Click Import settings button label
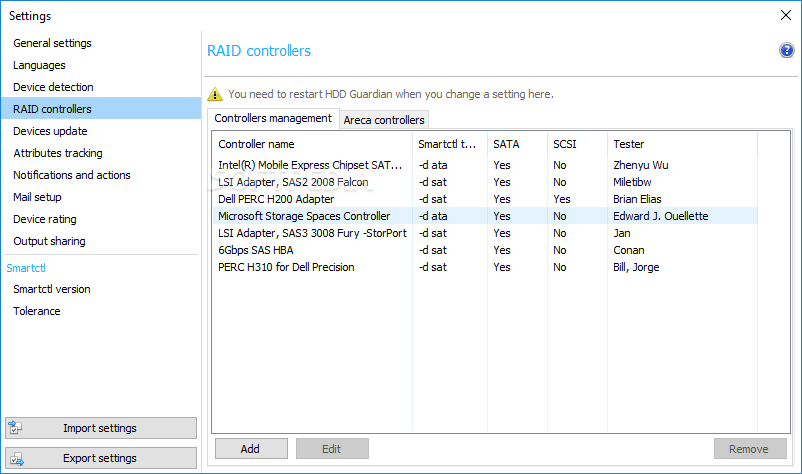 tap(100, 428)
